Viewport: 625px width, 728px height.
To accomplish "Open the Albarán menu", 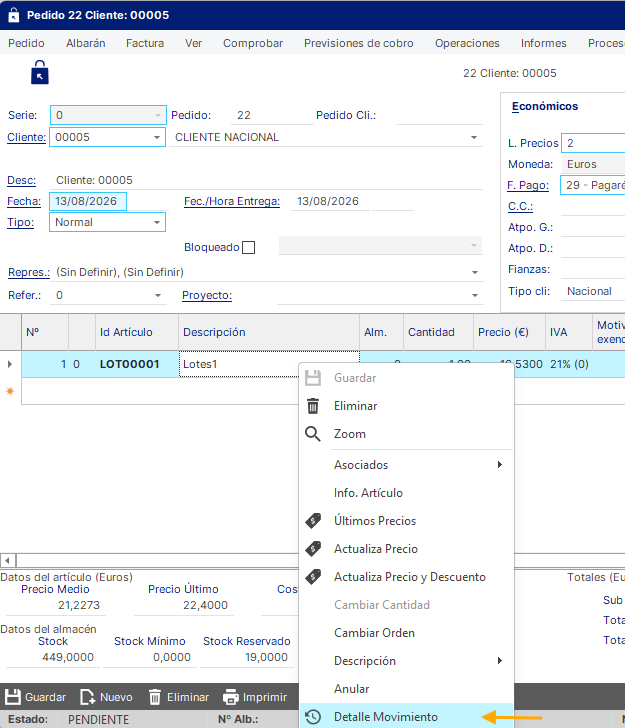I will click(x=86, y=43).
